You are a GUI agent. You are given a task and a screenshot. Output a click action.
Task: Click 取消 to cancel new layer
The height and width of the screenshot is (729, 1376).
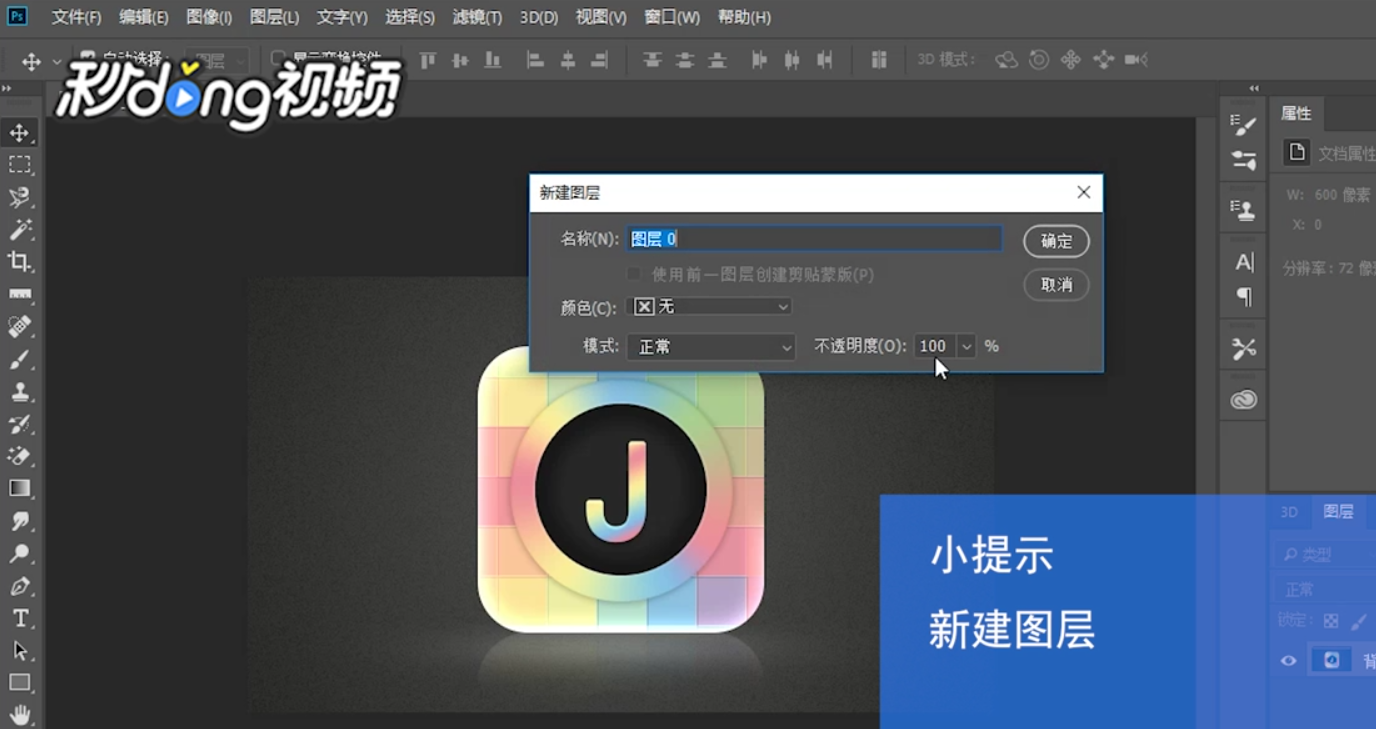point(1056,285)
